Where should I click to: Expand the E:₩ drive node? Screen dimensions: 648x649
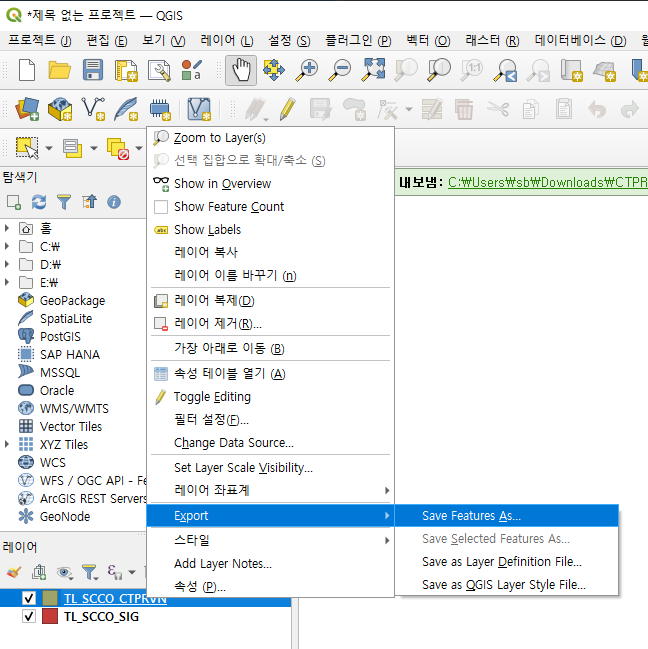click(7, 282)
